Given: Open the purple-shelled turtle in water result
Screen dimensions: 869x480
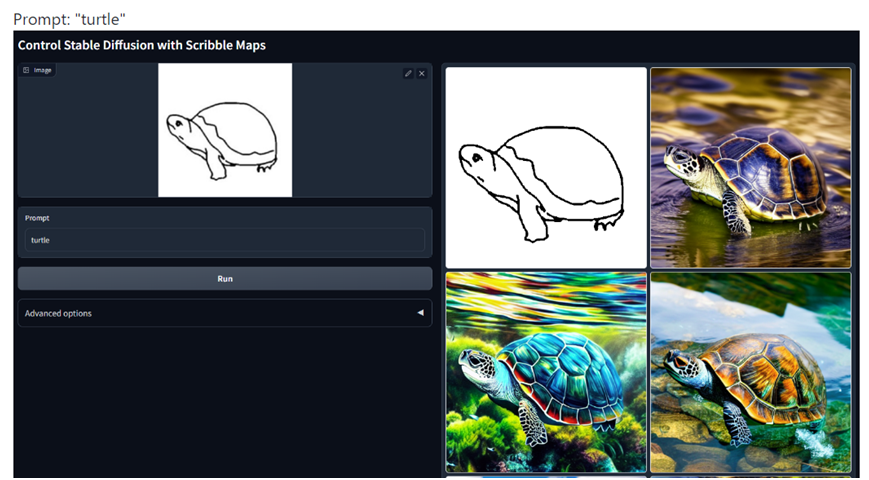Looking at the screenshot, I should 750,168.
